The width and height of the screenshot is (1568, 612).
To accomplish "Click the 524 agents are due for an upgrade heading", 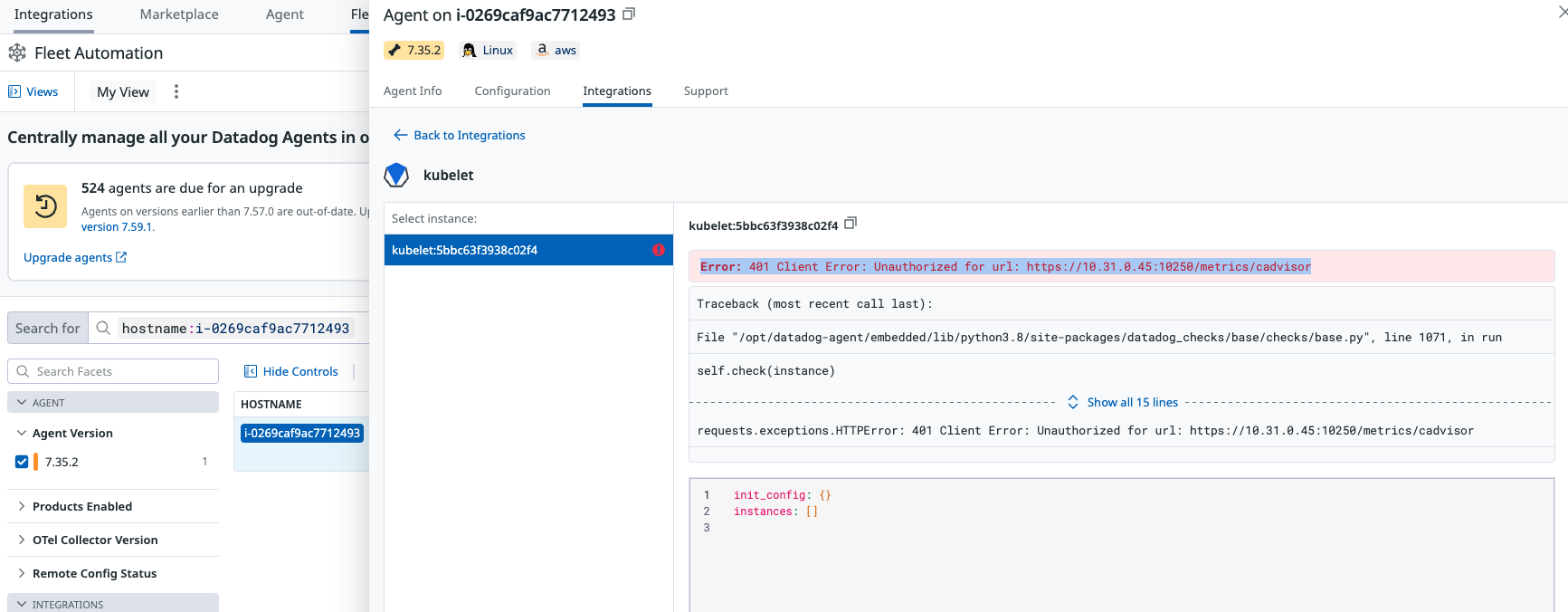I will pyautogui.click(x=192, y=188).
